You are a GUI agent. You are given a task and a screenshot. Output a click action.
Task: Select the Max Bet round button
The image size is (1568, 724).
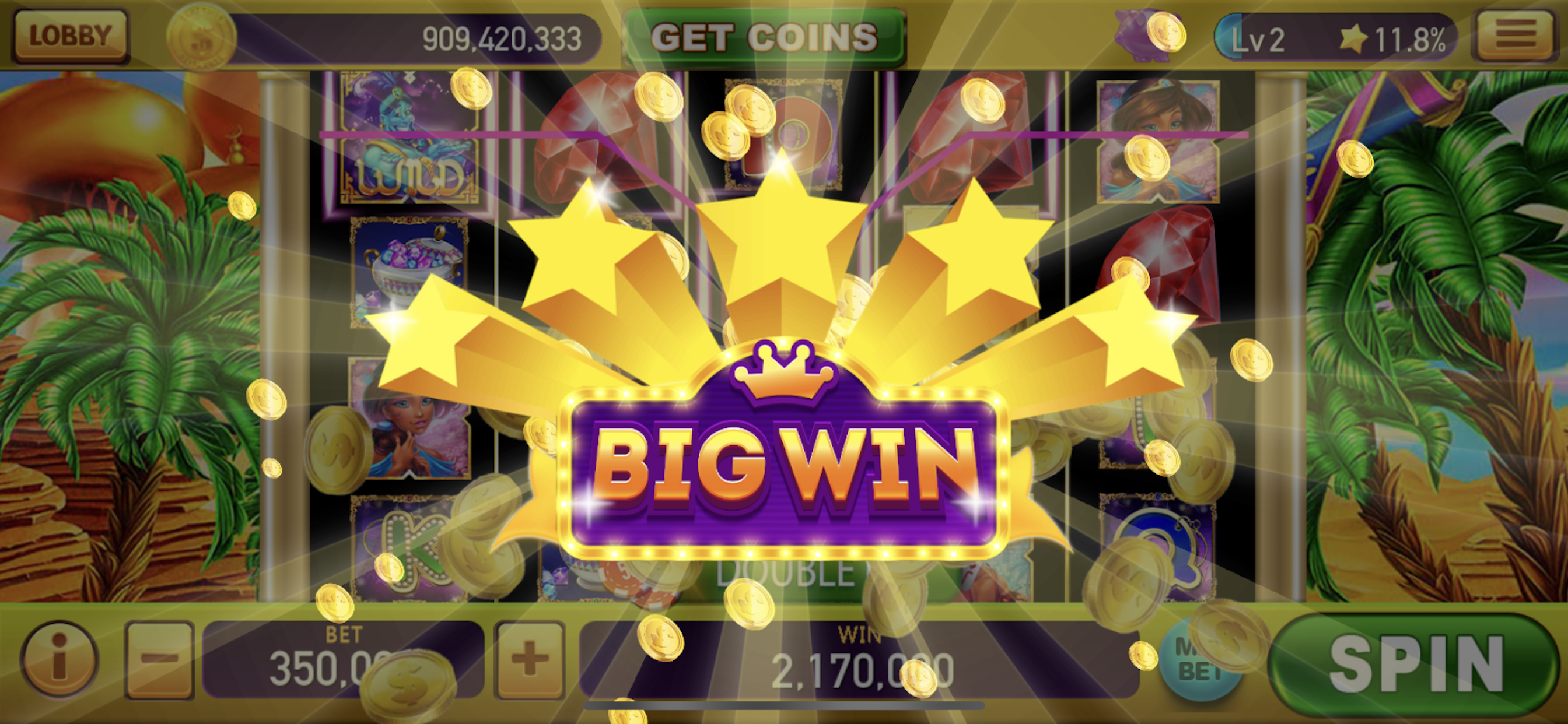1200,660
